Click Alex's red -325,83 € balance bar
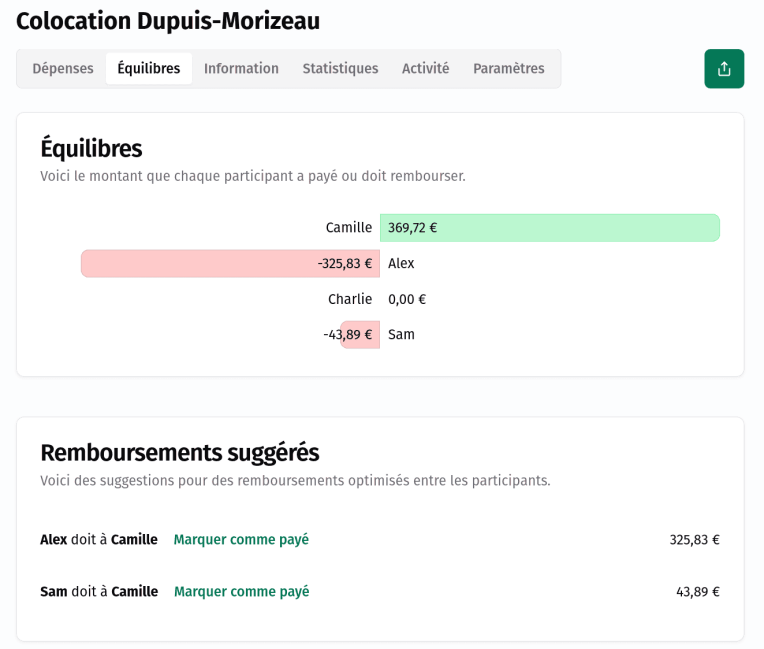Screen dimensions: 764x649 click(230, 264)
